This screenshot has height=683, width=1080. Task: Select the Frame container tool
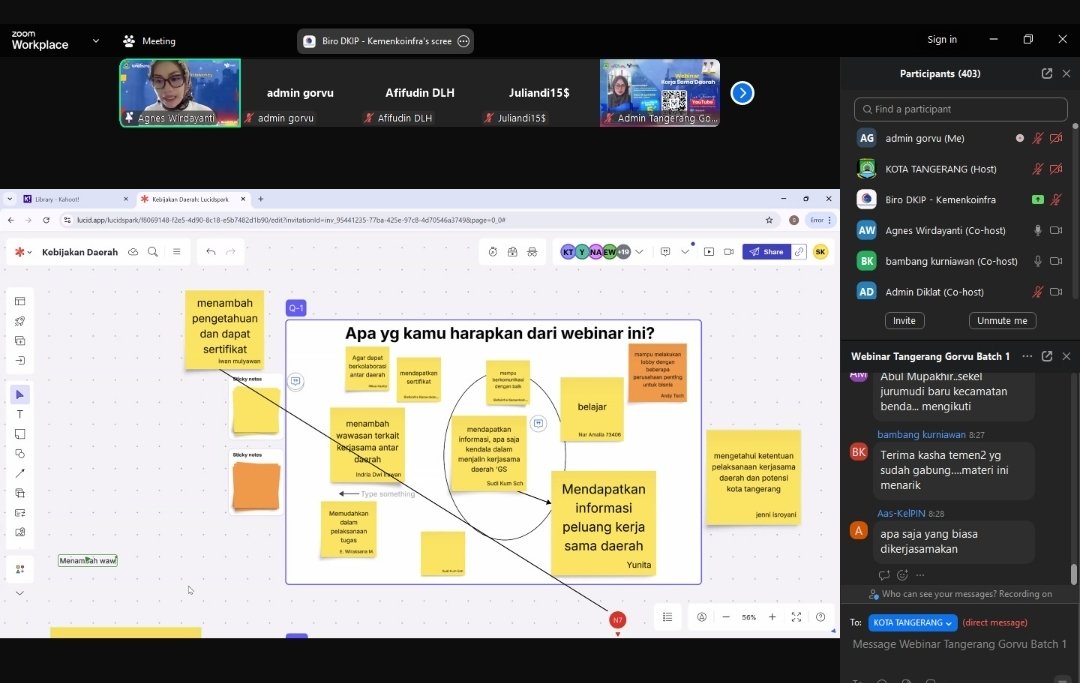point(20,493)
